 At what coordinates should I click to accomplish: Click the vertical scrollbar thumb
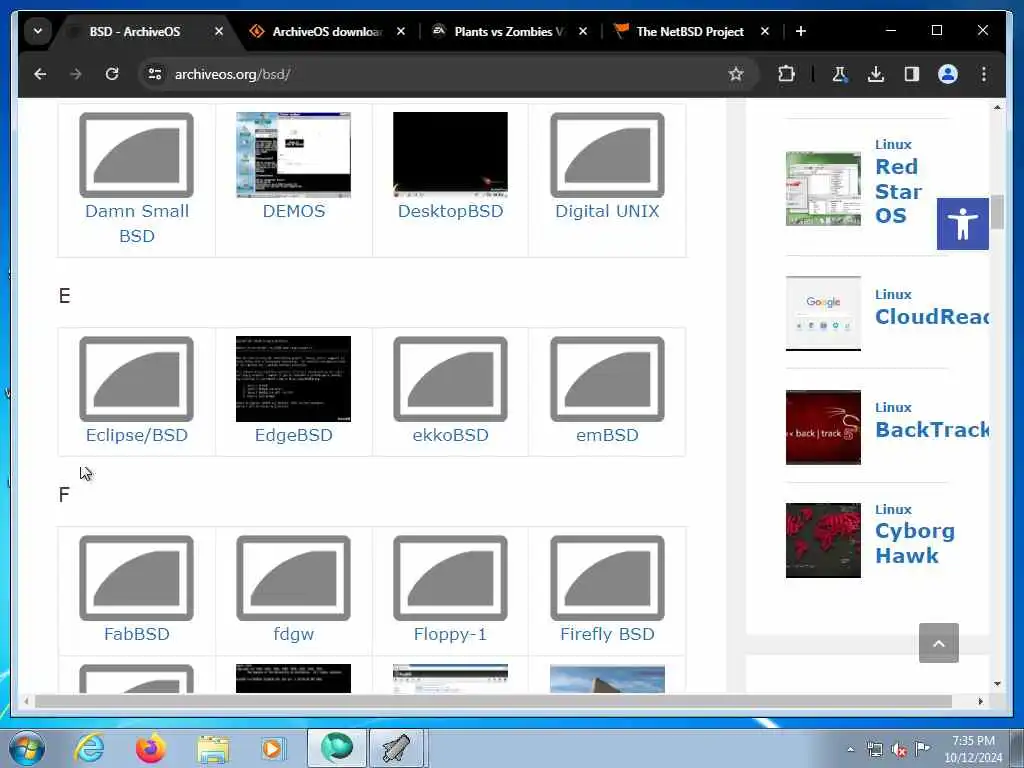(997, 212)
